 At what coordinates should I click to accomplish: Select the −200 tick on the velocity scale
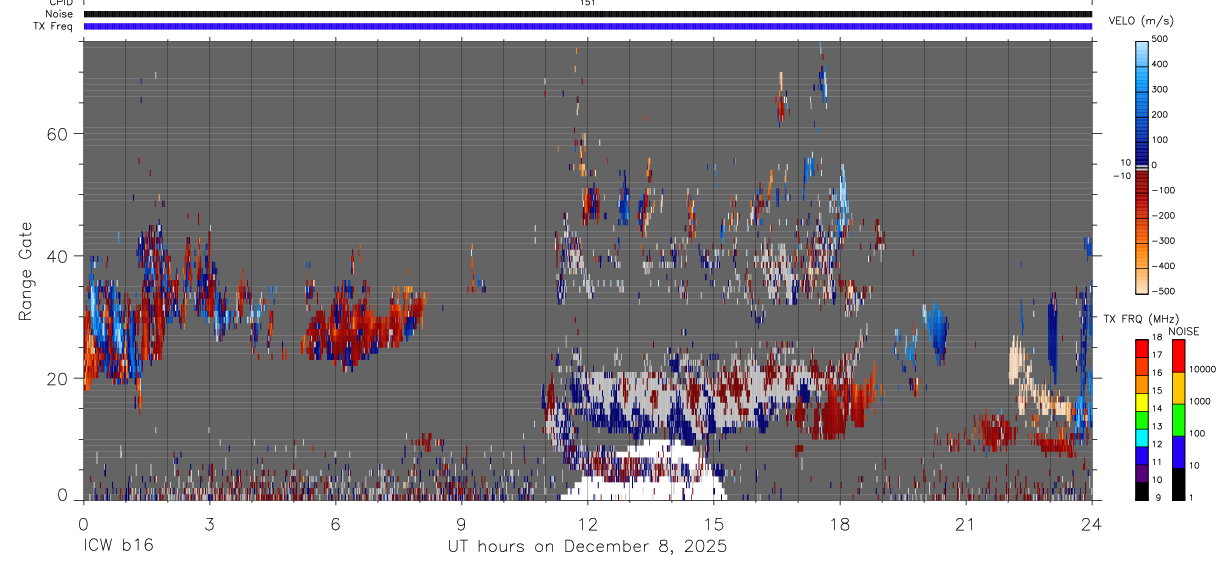tap(1163, 215)
